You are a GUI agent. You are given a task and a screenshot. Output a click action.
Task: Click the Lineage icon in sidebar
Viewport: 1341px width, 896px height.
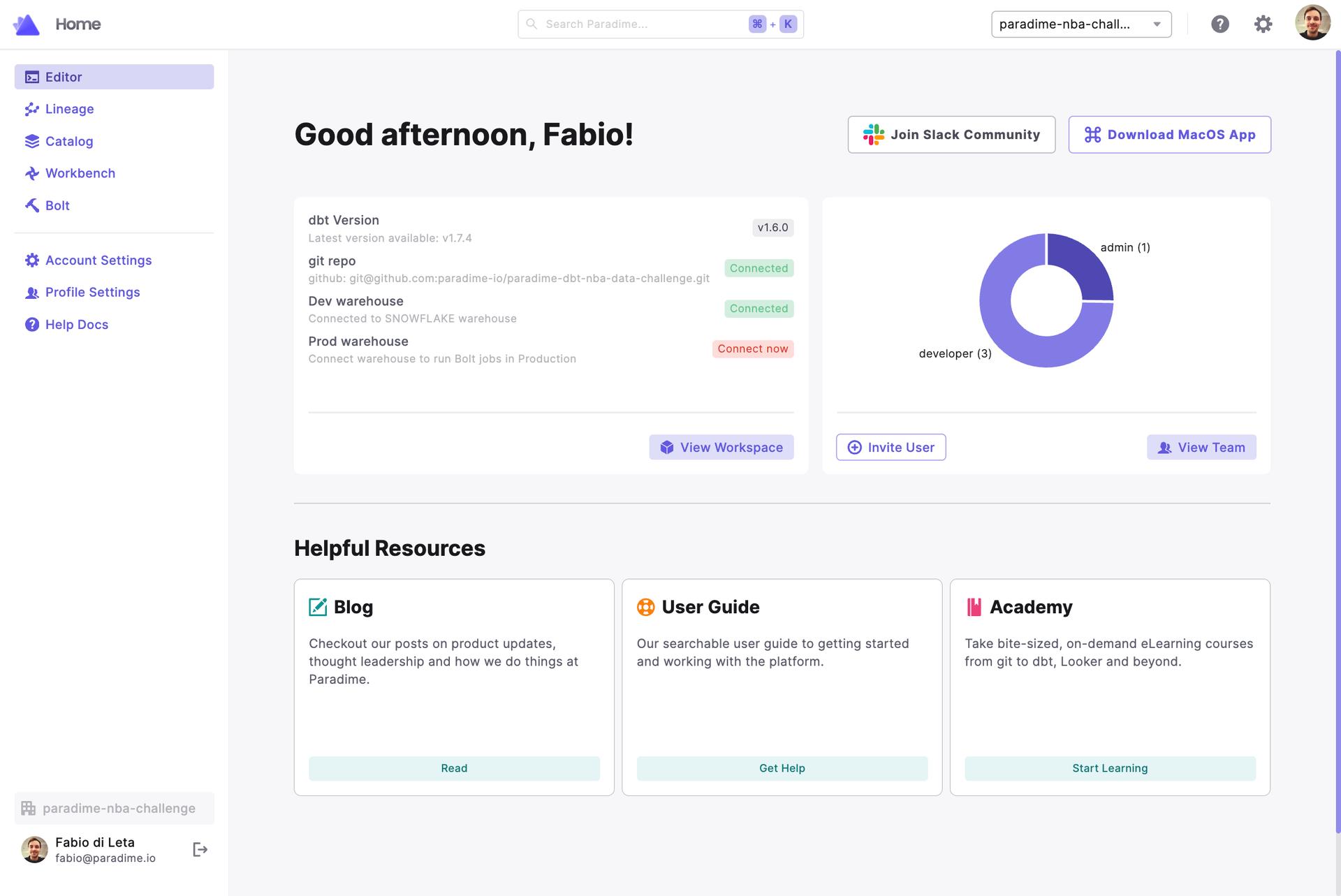(x=32, y=109)
